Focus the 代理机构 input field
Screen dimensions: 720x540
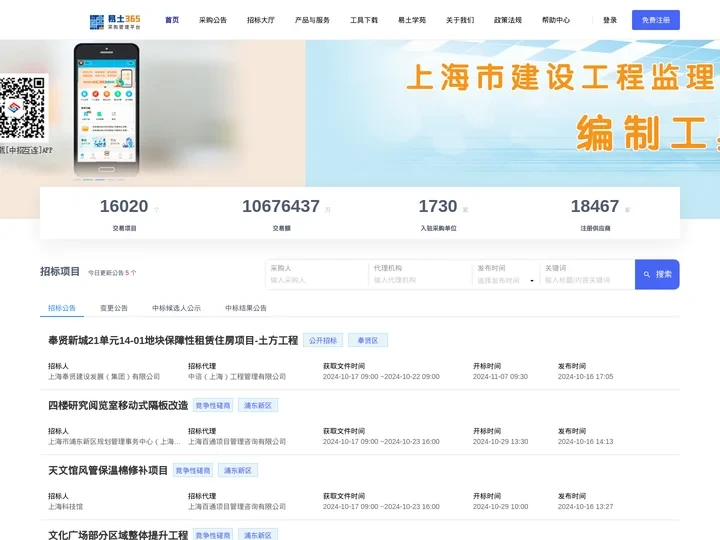click(420, 280)
